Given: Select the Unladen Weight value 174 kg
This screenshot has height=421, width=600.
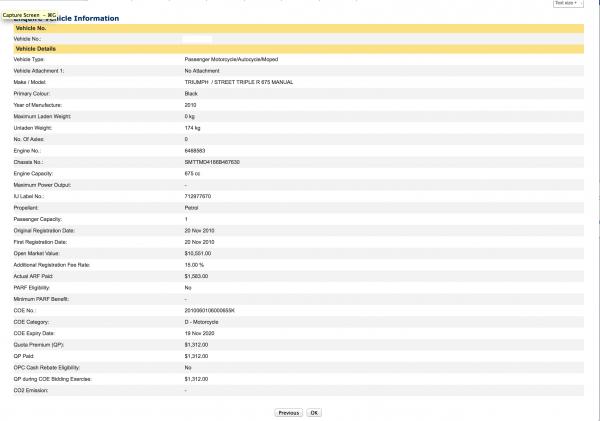Looking at the screenshot, I should coord(192,128).
